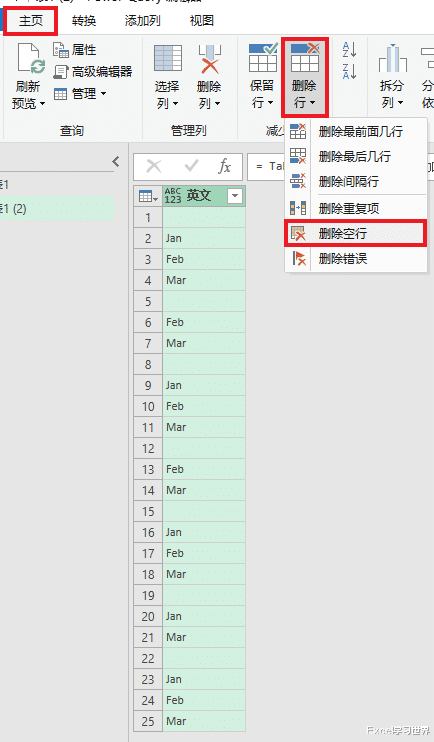Open the table corner menu icon

[148, 196]
